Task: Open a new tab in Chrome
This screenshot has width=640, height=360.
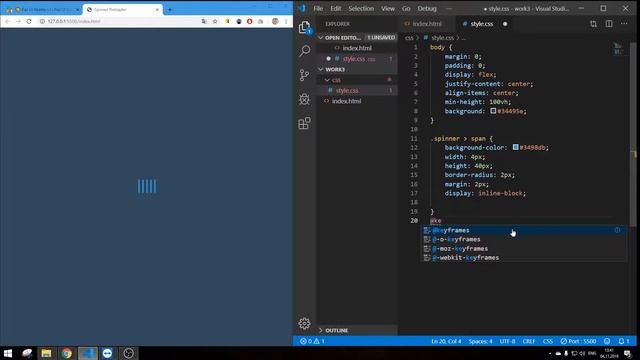Action: [x=170, y=9]
